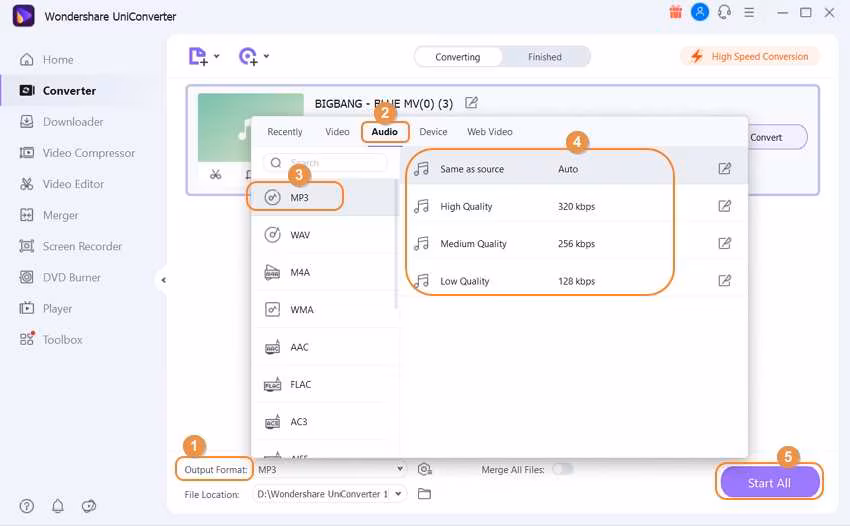Choose AC3 audio format
850x526 pixels.
tap(324, 422)
